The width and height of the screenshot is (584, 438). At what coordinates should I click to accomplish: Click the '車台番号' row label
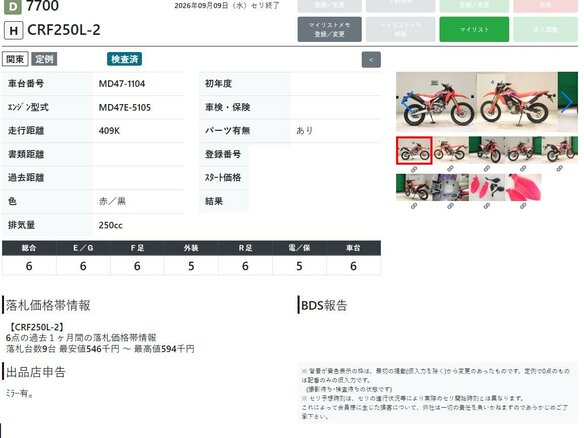coord(26,83)
